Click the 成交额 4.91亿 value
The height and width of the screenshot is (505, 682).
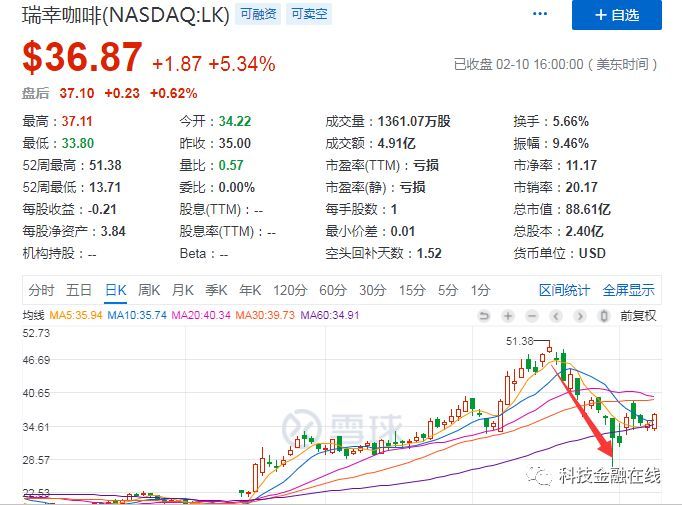[x=397, y=143]
